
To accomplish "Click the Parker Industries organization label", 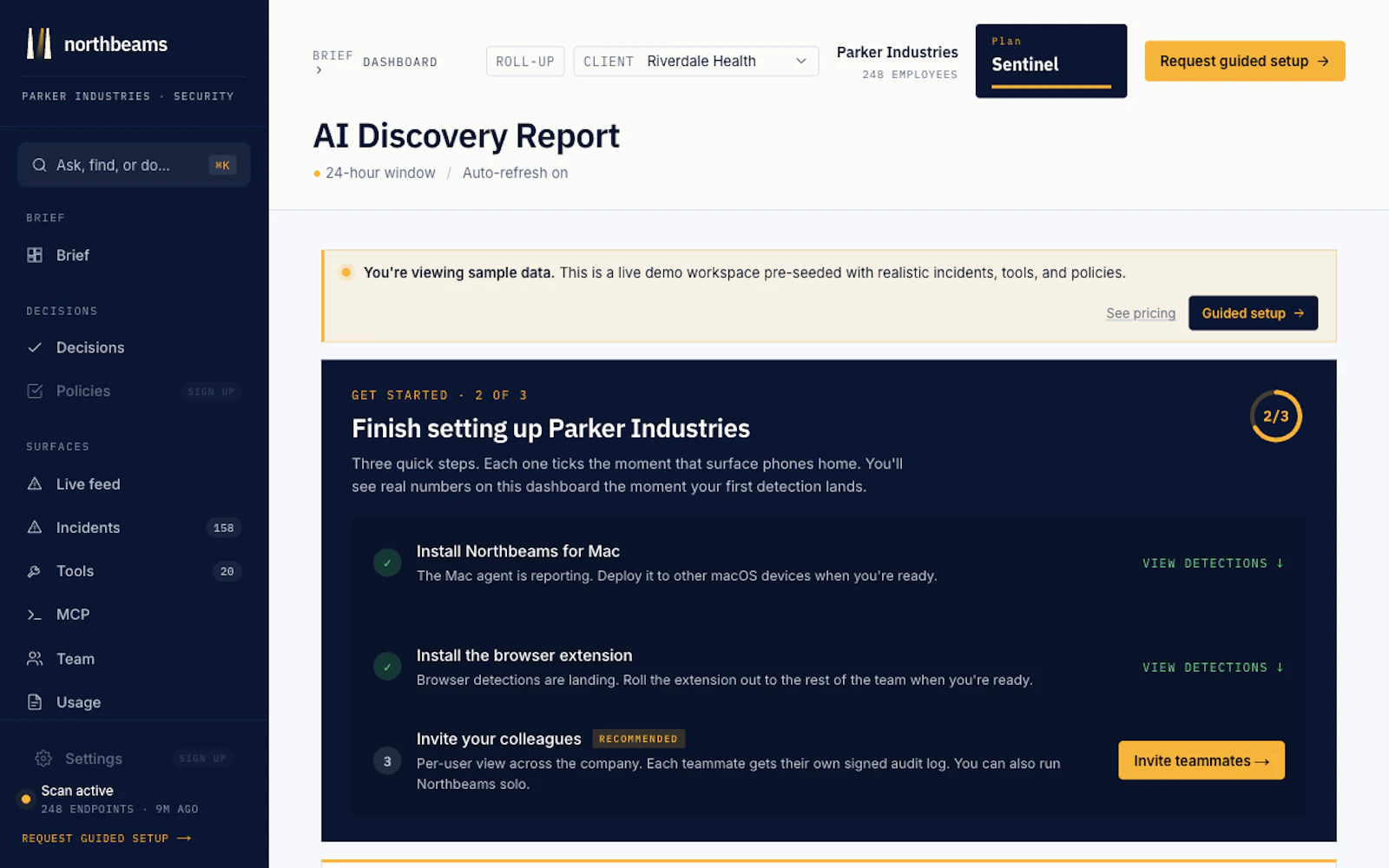I will [898, 52].
